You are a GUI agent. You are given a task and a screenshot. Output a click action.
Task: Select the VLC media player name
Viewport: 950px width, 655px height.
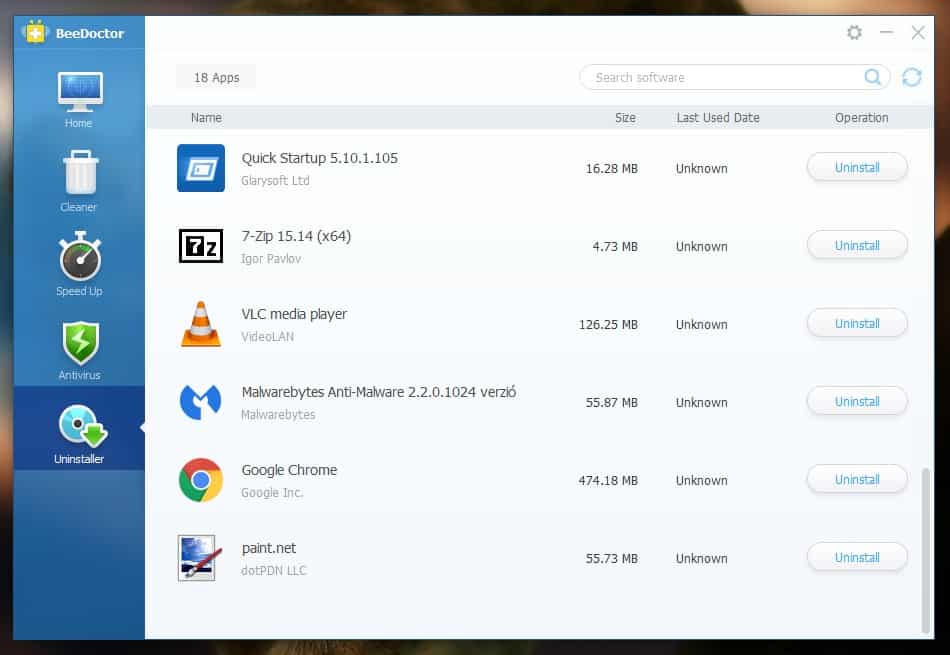[x=294, y=314]
